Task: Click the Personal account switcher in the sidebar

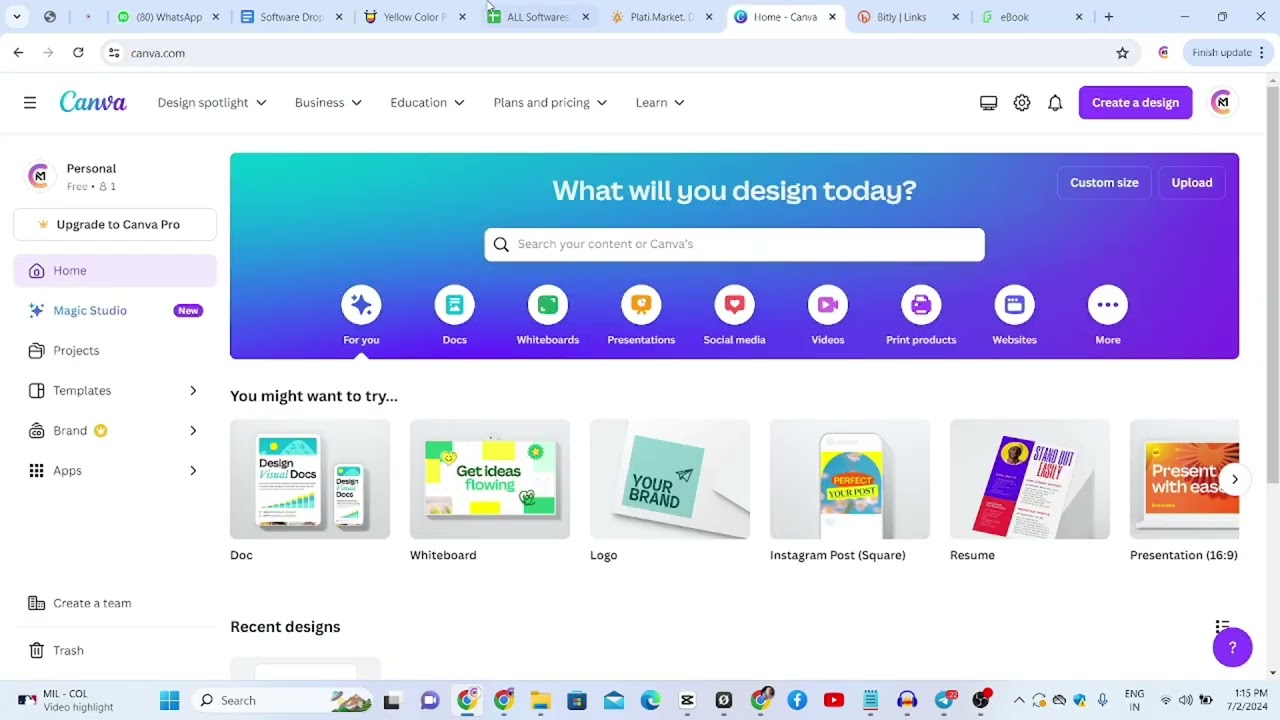Action: tap(115, 176)
